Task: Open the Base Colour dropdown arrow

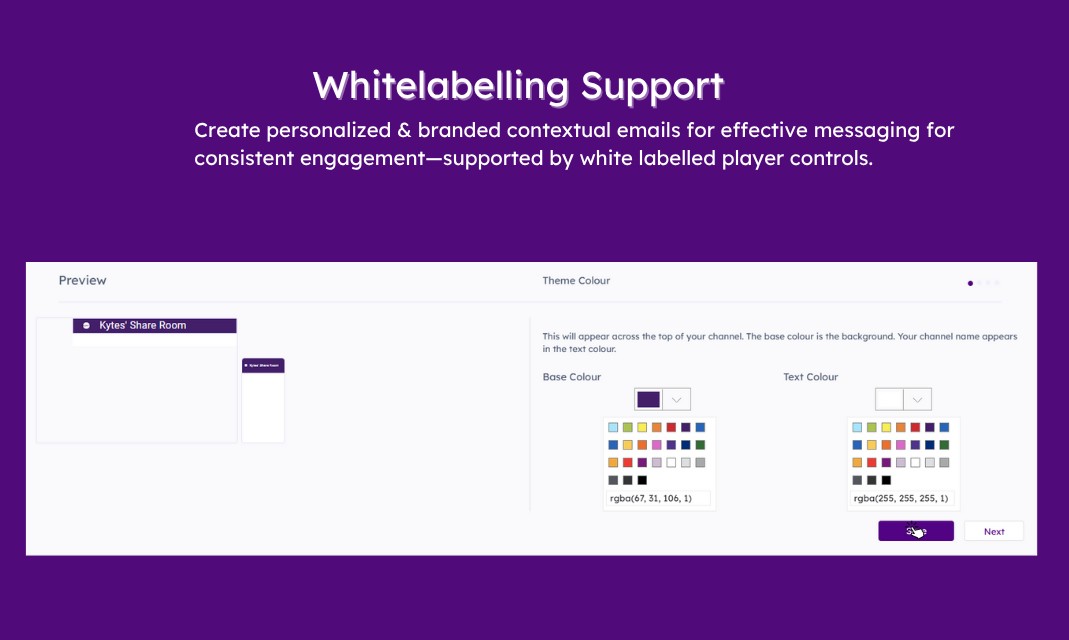Action: coord(676,399)
